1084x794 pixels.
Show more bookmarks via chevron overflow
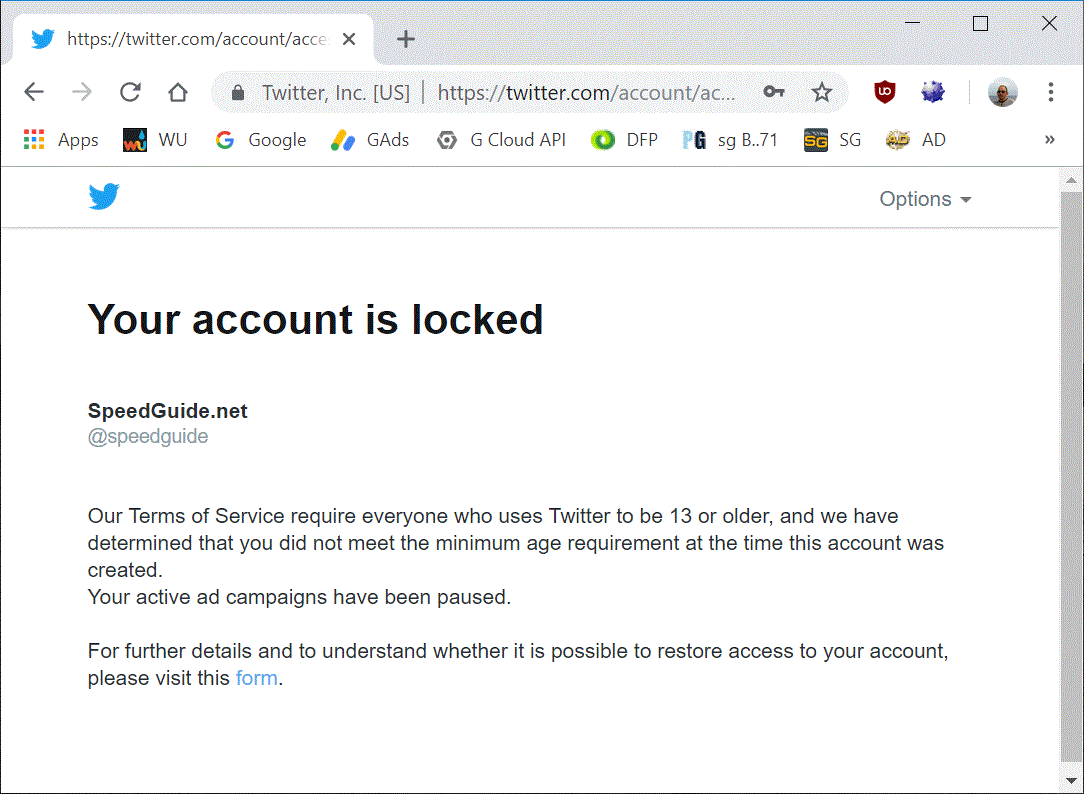tap(1049, 140)
